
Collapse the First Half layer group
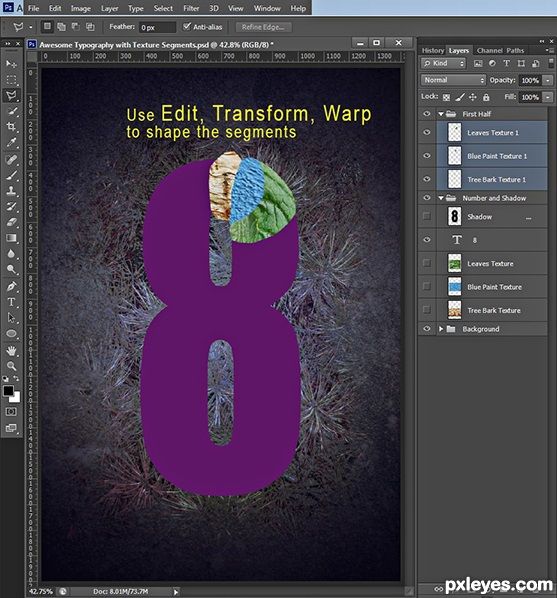point(441,114)
